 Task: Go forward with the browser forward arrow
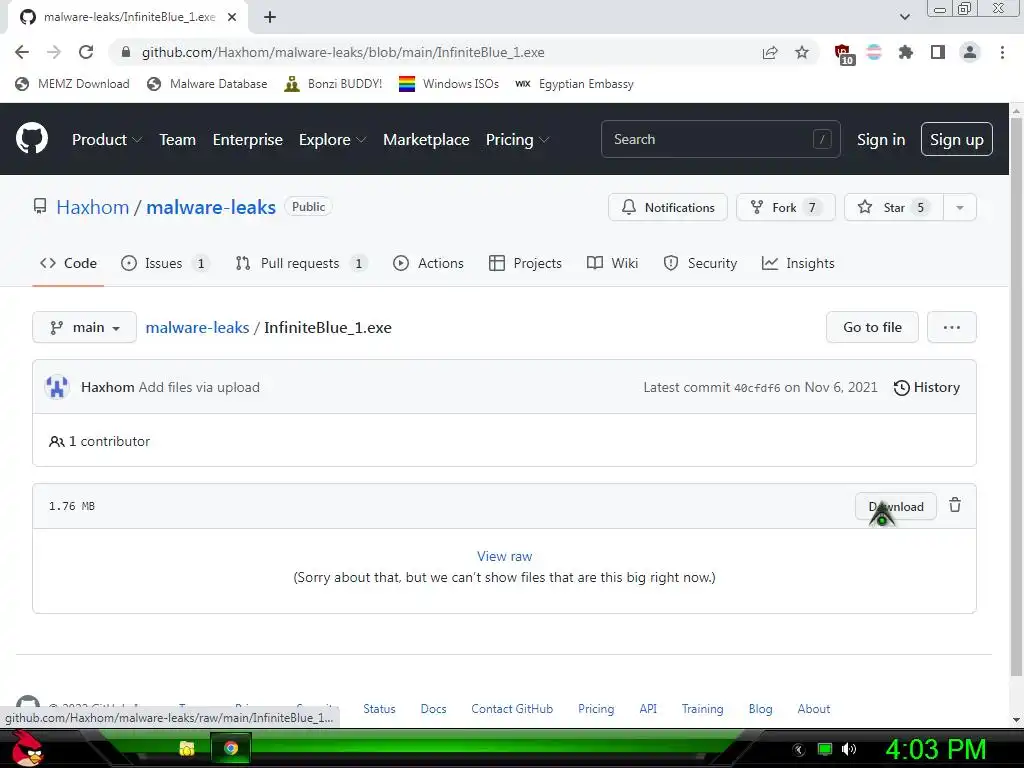coord(54,52)
